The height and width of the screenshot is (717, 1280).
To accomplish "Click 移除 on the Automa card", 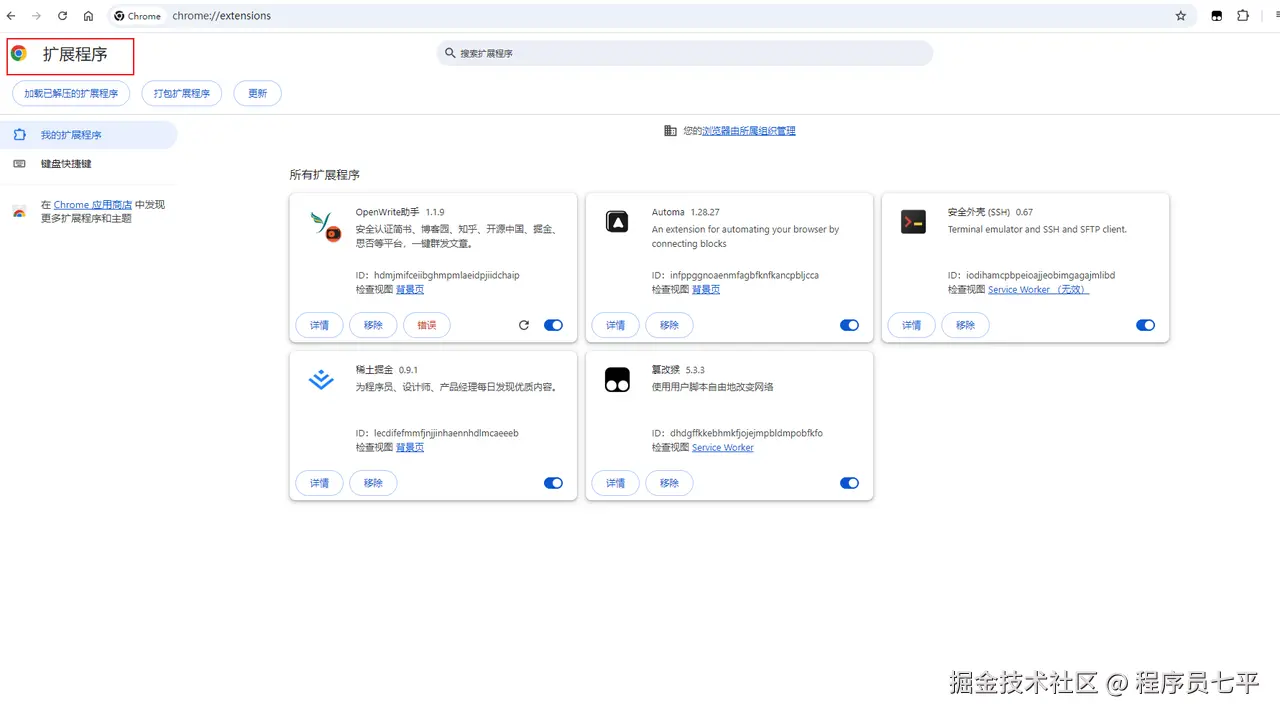I will coord(670,325).
